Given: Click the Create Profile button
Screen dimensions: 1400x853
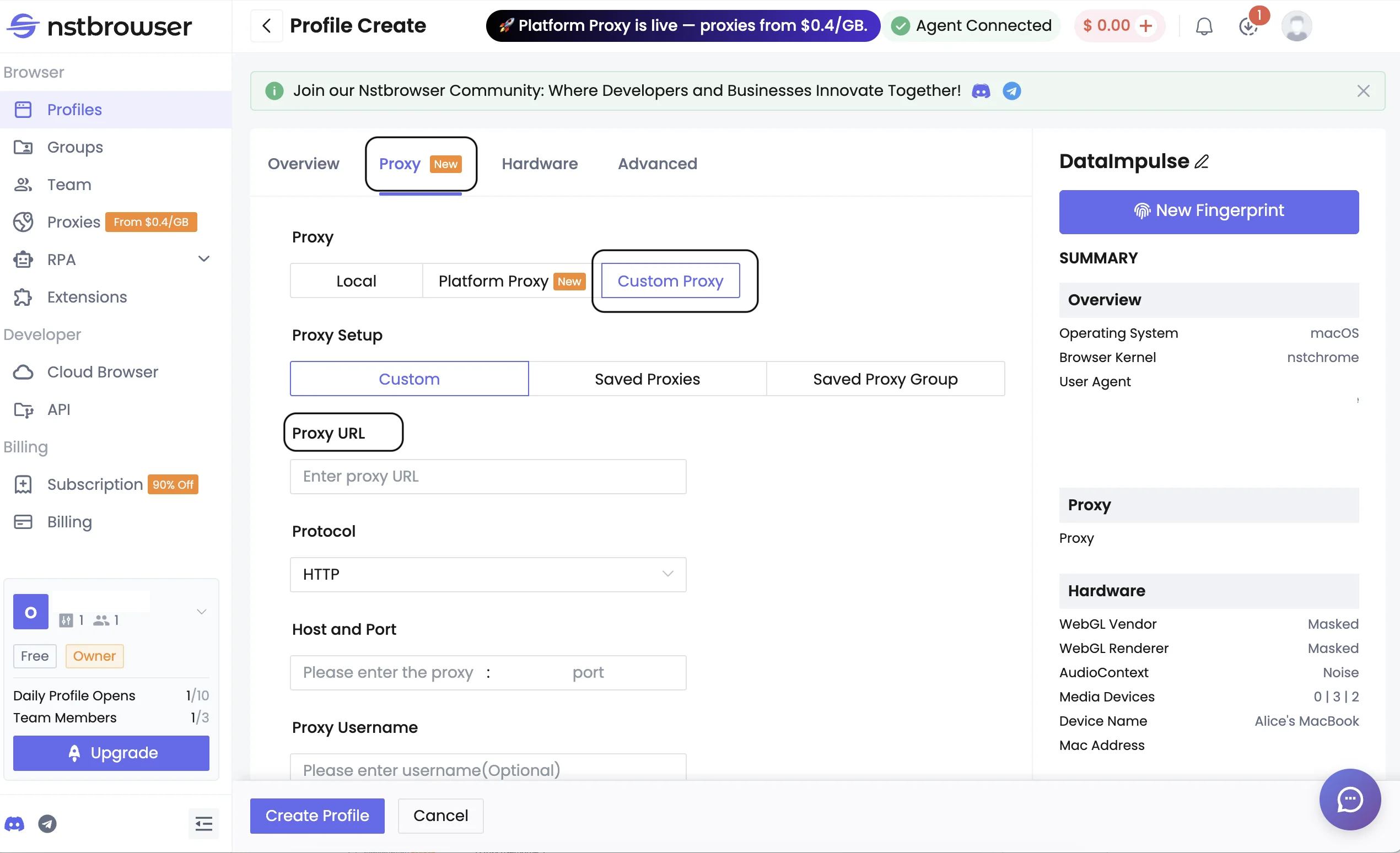Looking at the screenshot, I should click(x=316, y=816).
